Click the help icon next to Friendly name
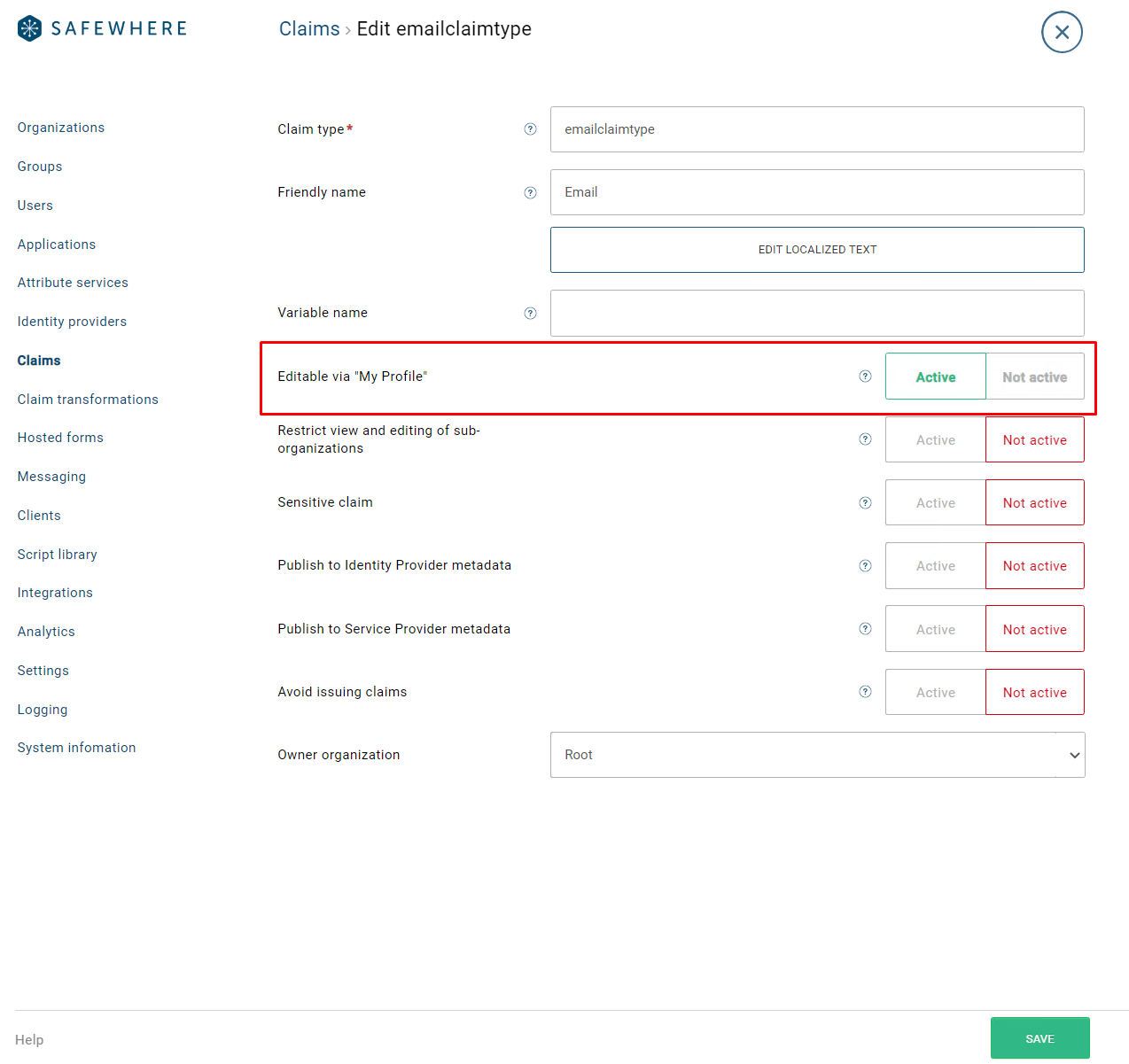The image size is (1129, 1064). [530, 193]
